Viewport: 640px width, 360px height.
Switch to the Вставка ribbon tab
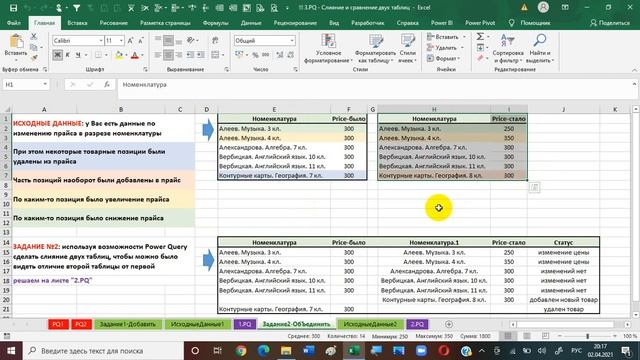[x=77, y=23]
